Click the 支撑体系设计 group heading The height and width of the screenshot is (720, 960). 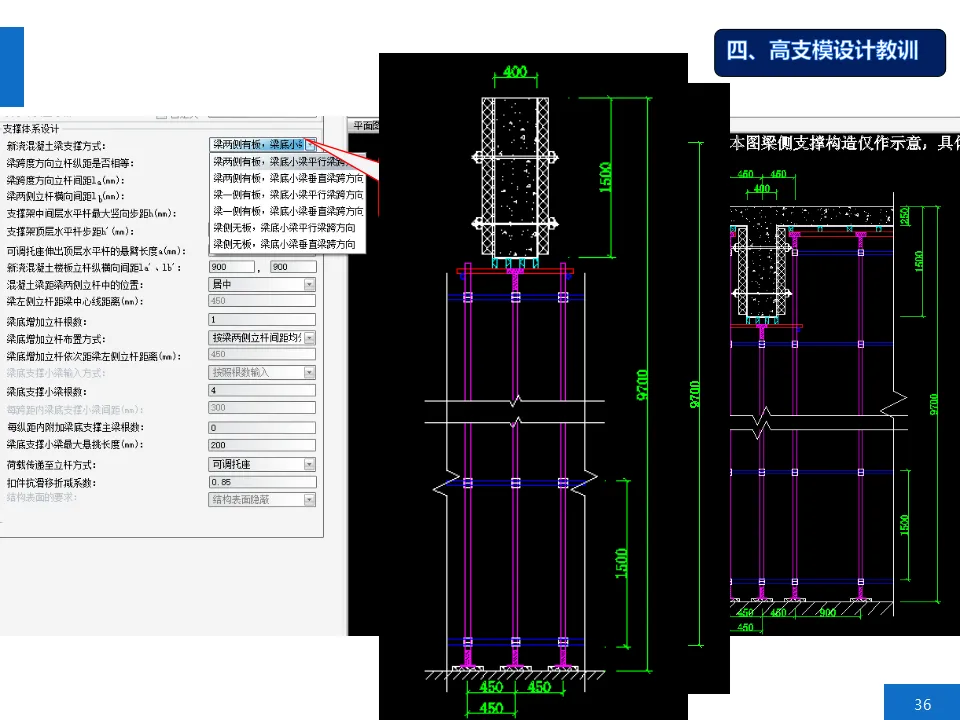(x=31, y=129)
